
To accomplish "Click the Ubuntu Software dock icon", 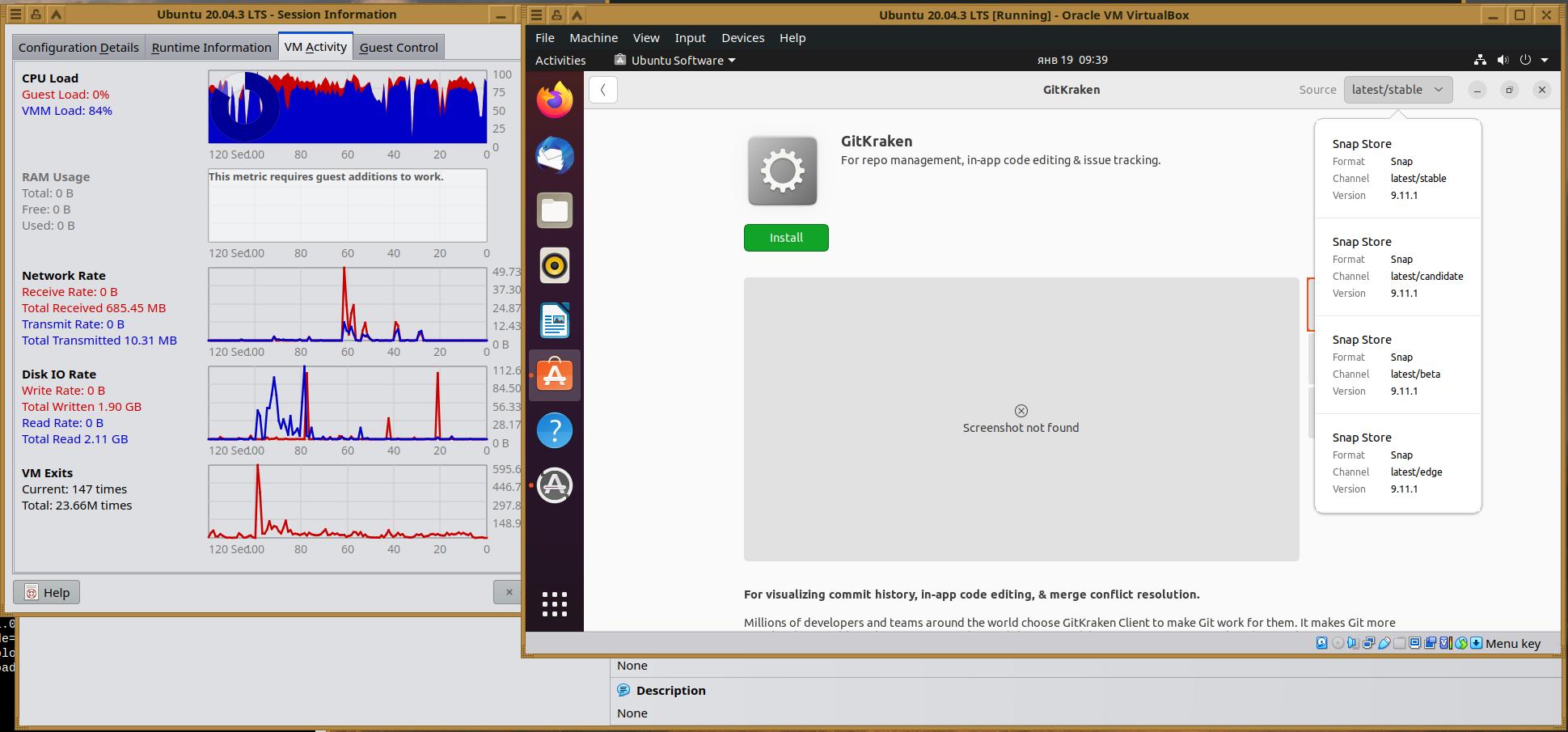I will tap(555, 375).
